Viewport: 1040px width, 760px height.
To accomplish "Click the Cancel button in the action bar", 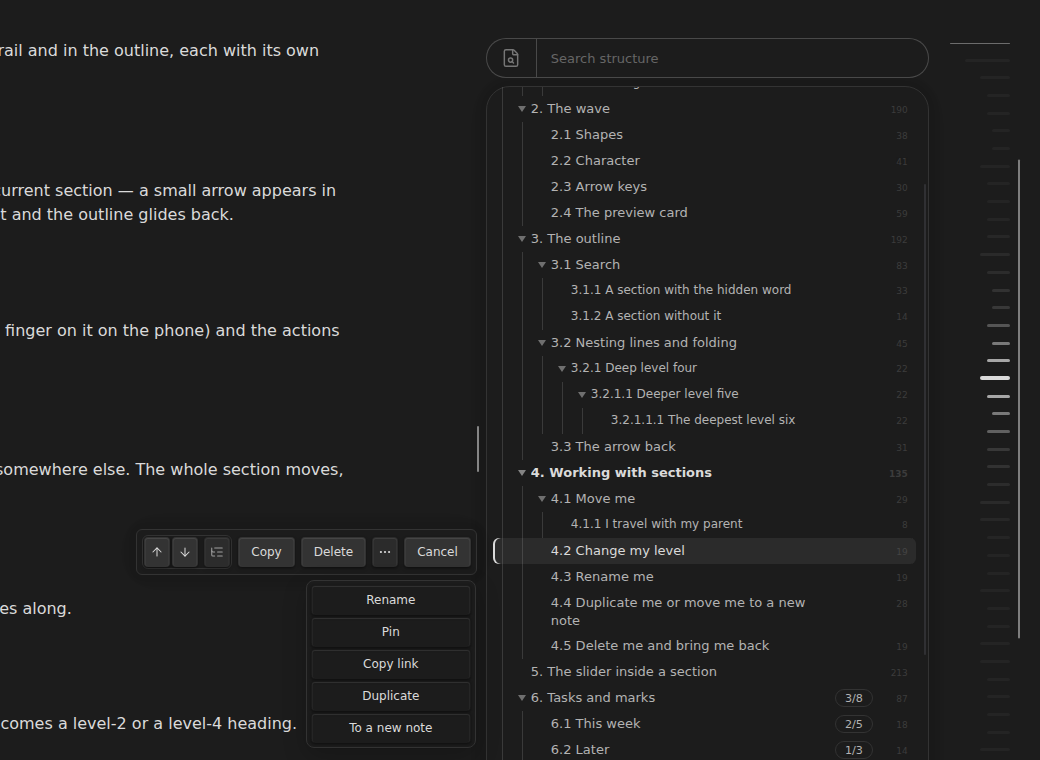I will pyautogui.click(x=437, y=552).
